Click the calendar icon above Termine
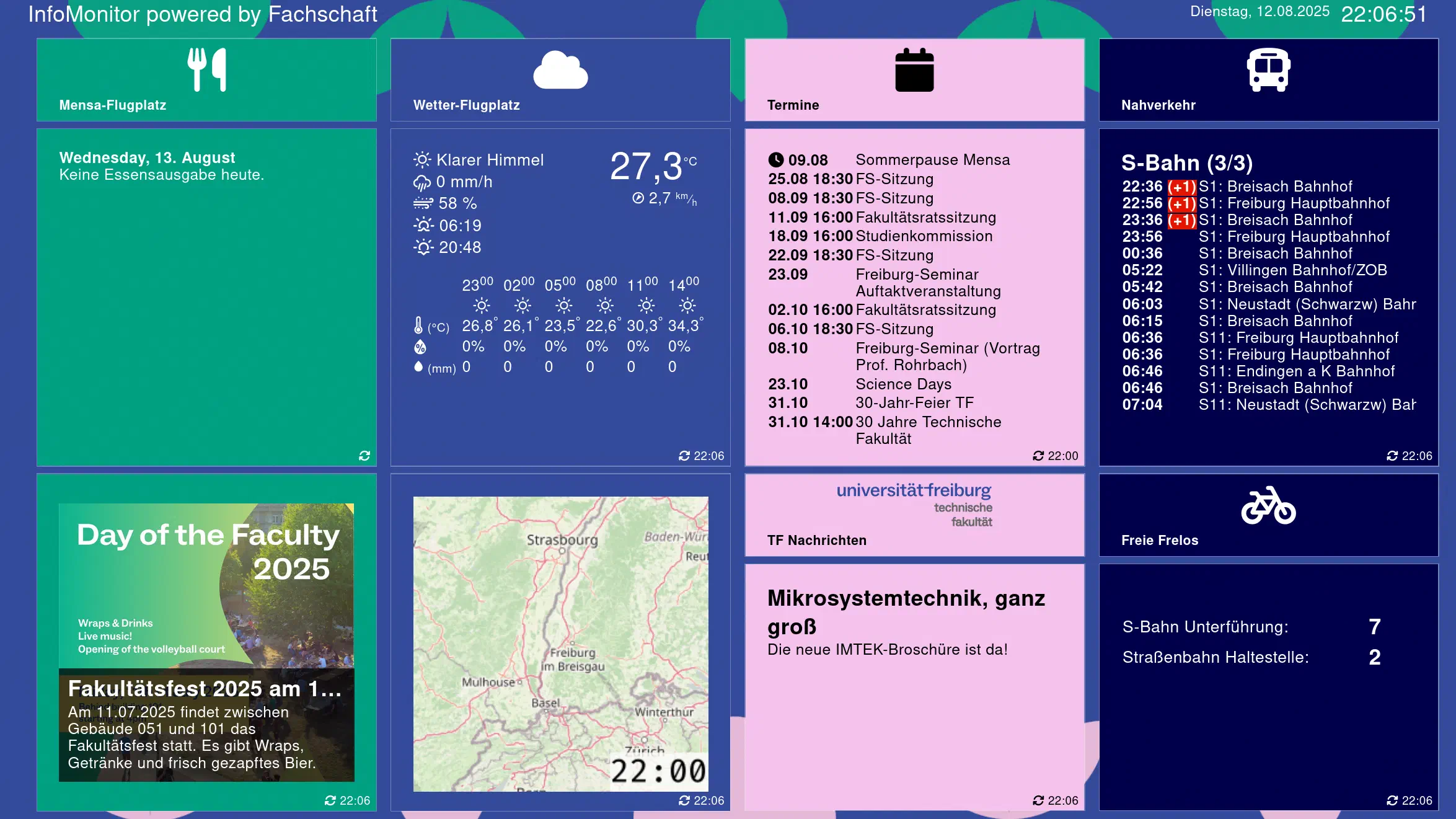 (914, 69)
